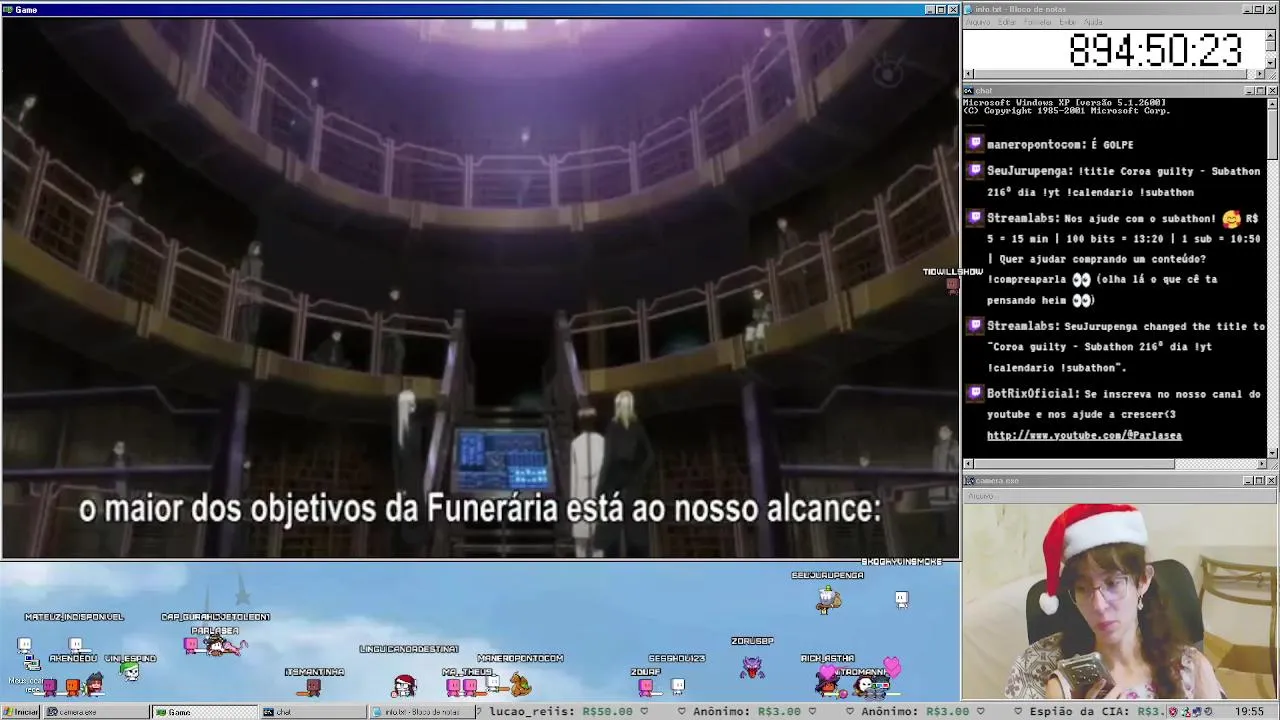Open the Exibir menu in Notepad

tap(1068, 22)
